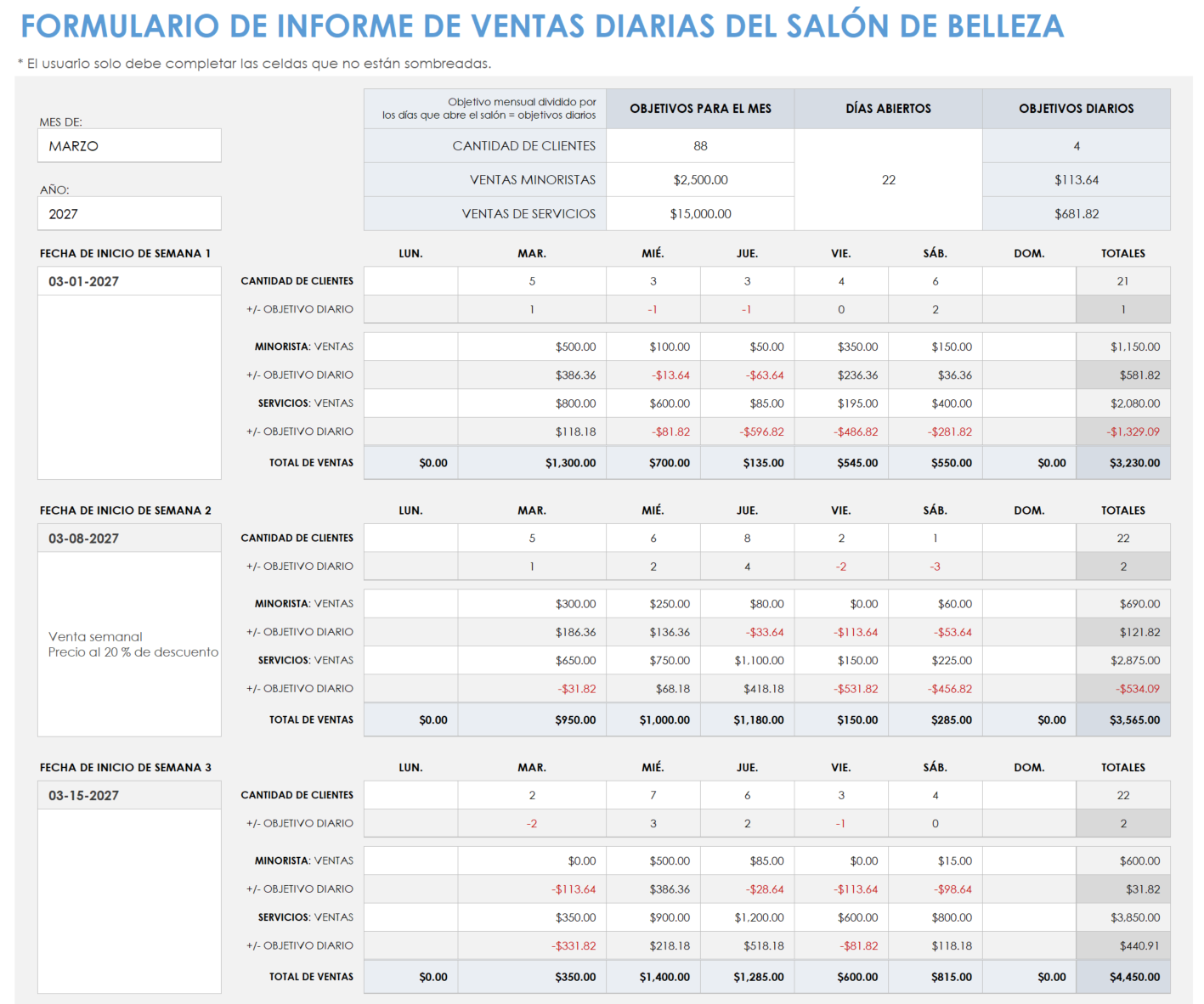Click monthly client target cell 88

point(700,145)
